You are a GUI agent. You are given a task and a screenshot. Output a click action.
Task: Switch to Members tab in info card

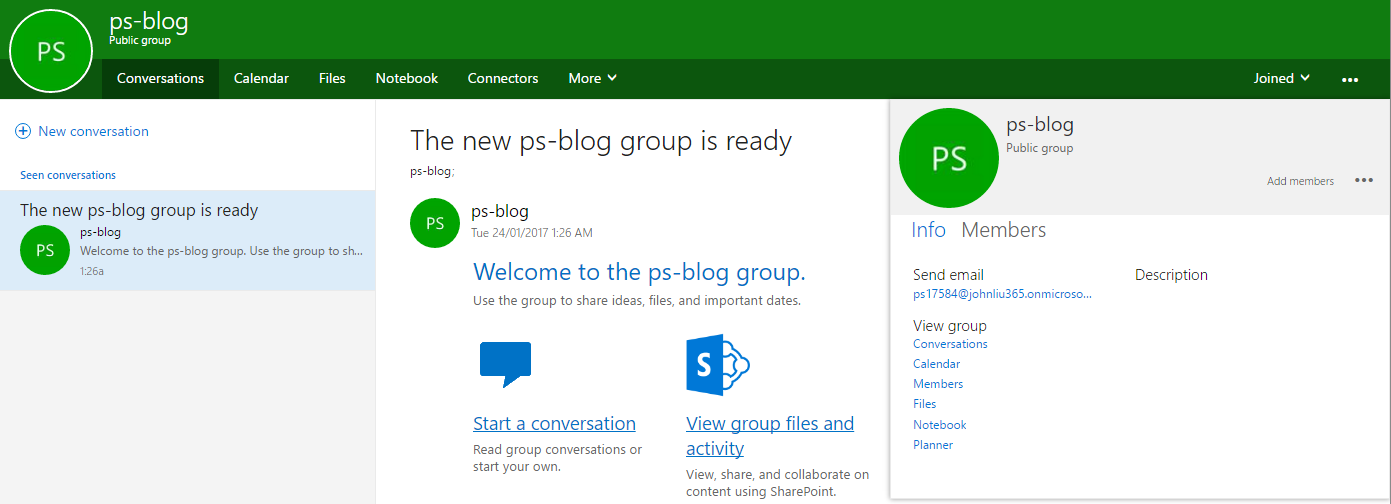click(1003, 230)
